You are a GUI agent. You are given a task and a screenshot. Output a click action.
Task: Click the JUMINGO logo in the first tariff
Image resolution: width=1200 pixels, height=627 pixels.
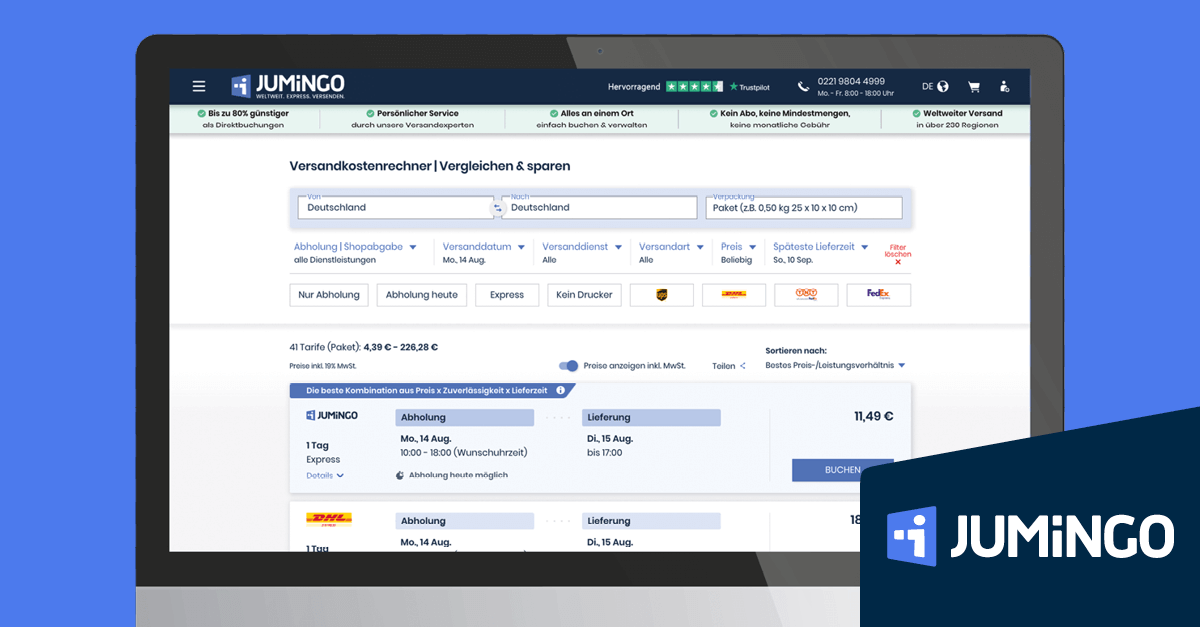(331, 415)
